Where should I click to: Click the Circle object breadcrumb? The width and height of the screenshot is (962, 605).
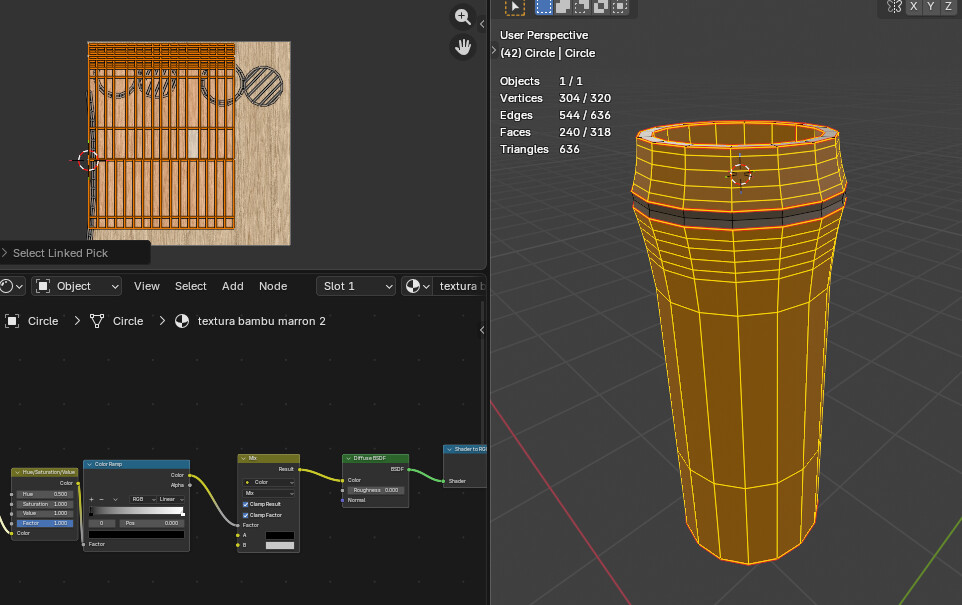point(43,321)
